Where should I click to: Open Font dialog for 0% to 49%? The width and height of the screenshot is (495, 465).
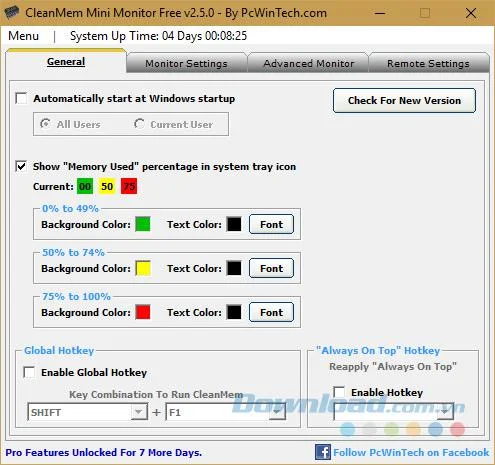point(271,224)
